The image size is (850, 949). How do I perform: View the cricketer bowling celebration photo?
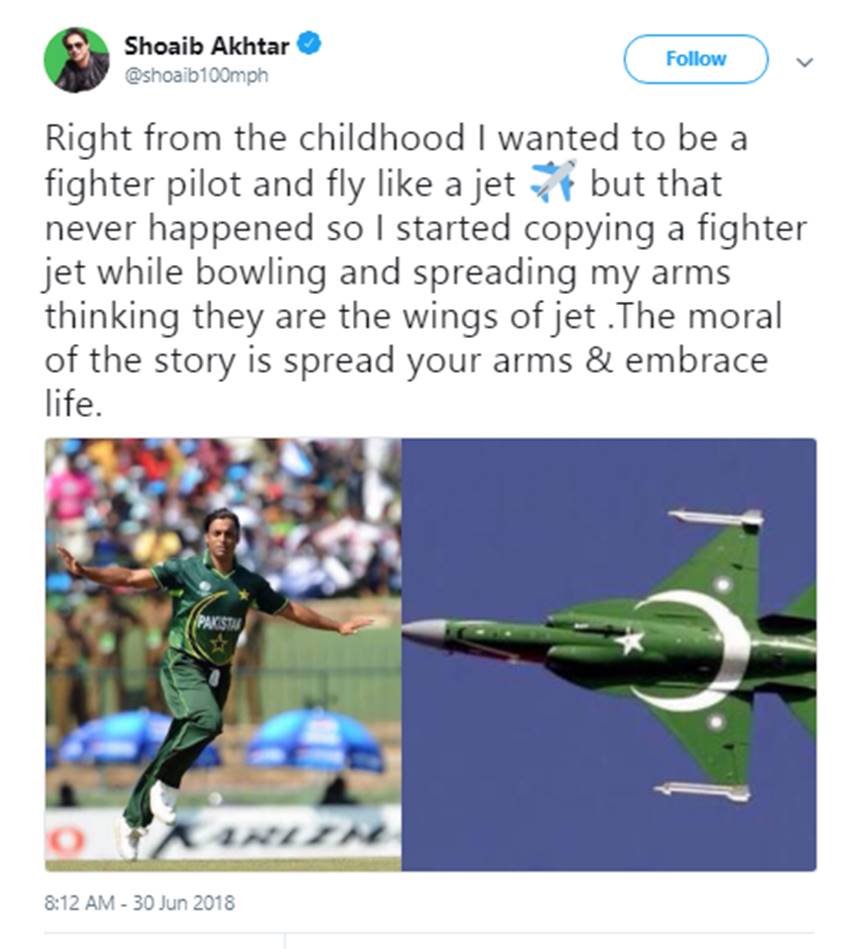click(223, 654)
